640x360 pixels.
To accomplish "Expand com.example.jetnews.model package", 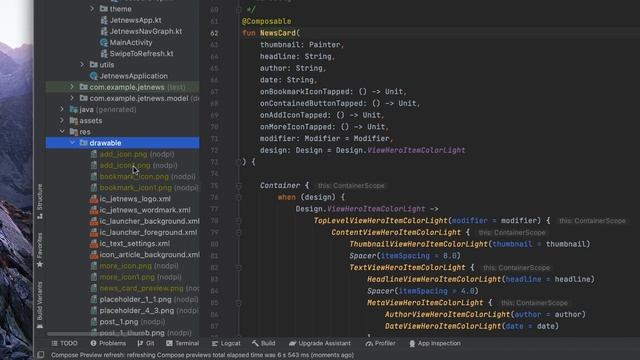I will [72, 98].
